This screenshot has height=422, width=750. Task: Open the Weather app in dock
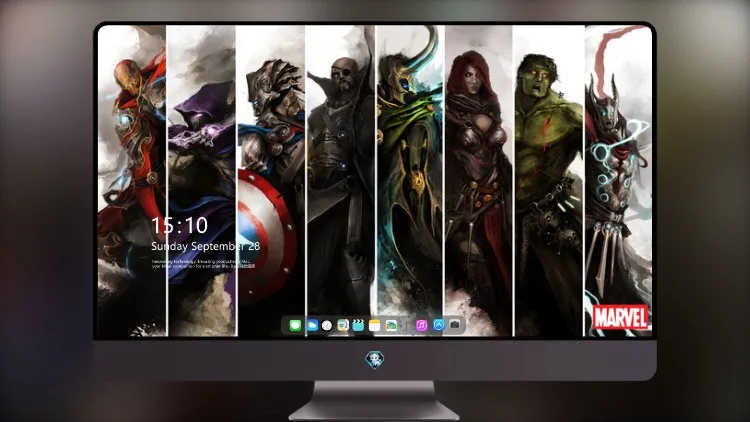312,325
